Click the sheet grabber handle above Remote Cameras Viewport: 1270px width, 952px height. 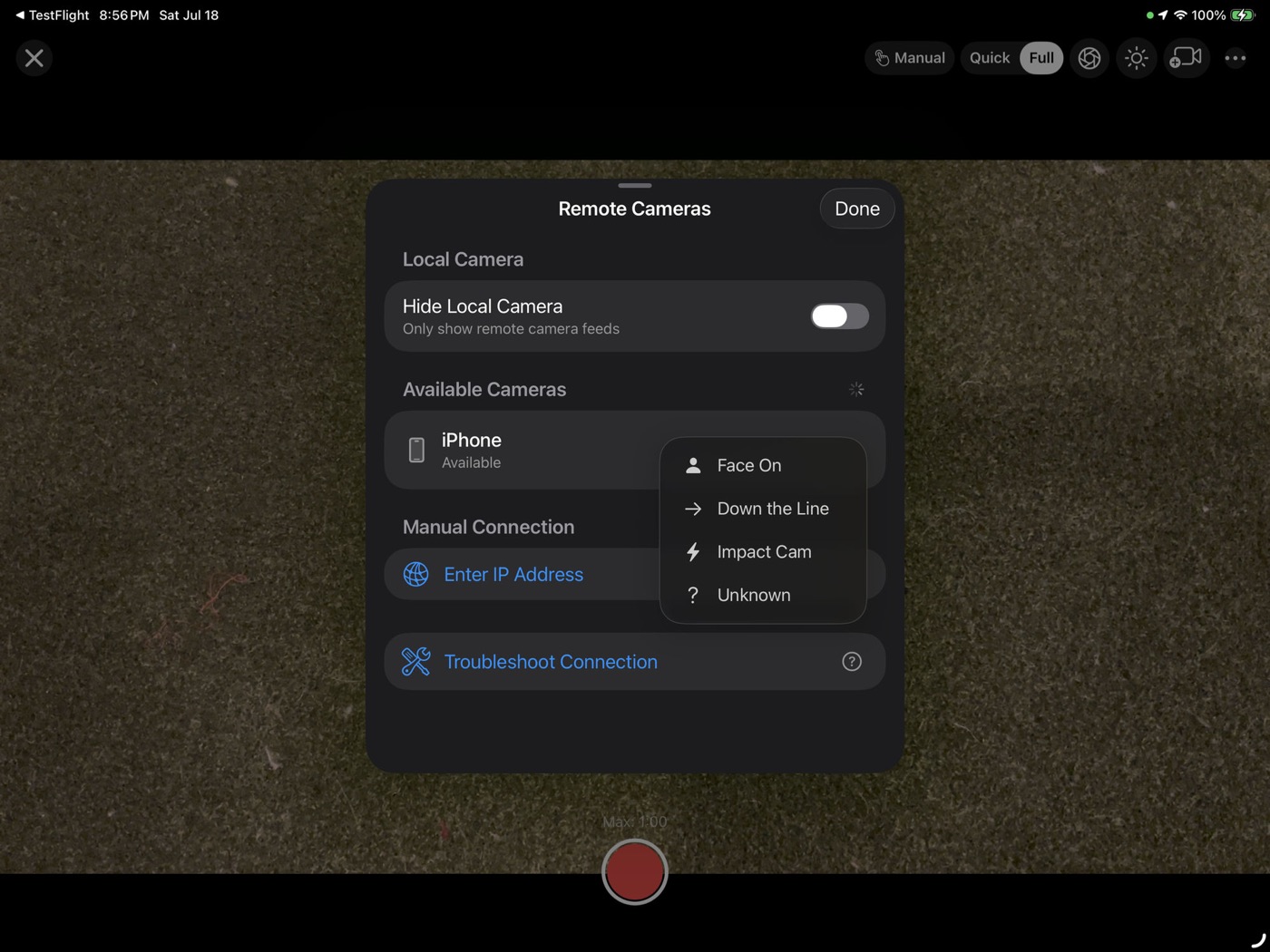pyautogui.click(x=635, y=186)
